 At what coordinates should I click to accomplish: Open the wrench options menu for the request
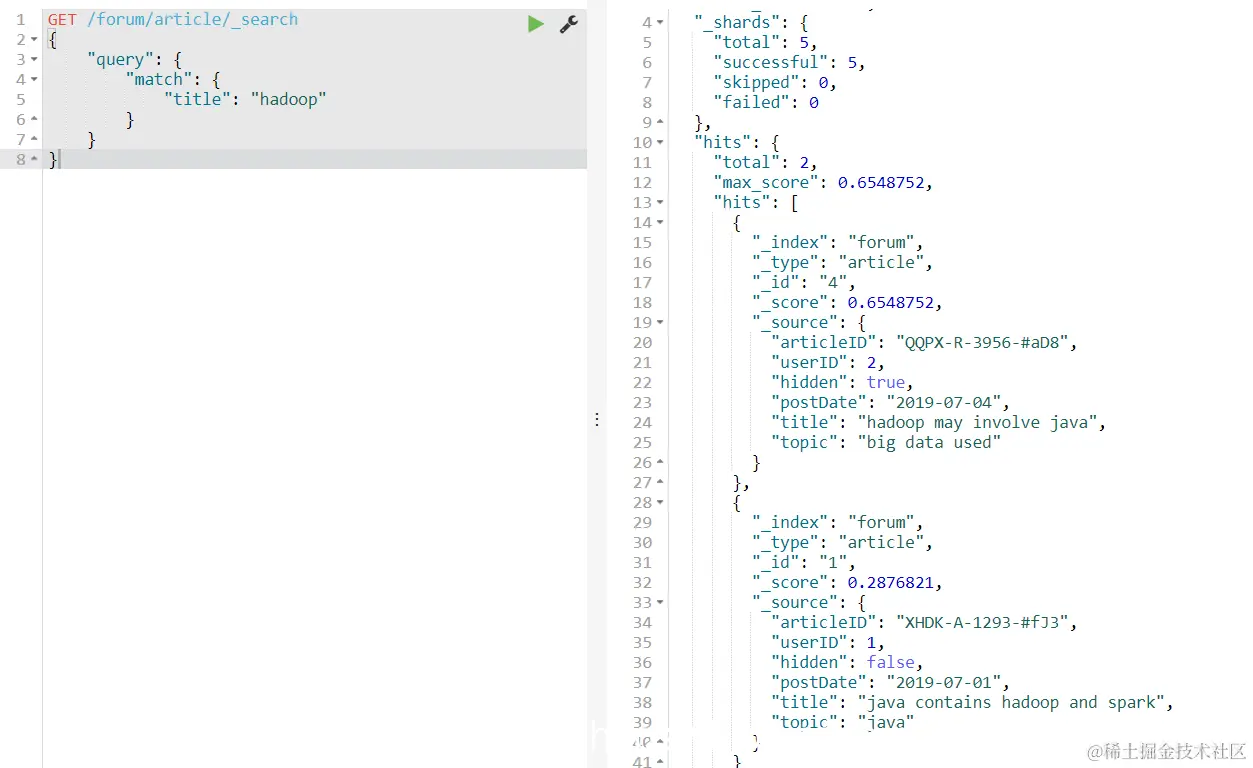(x=569, y=24)
